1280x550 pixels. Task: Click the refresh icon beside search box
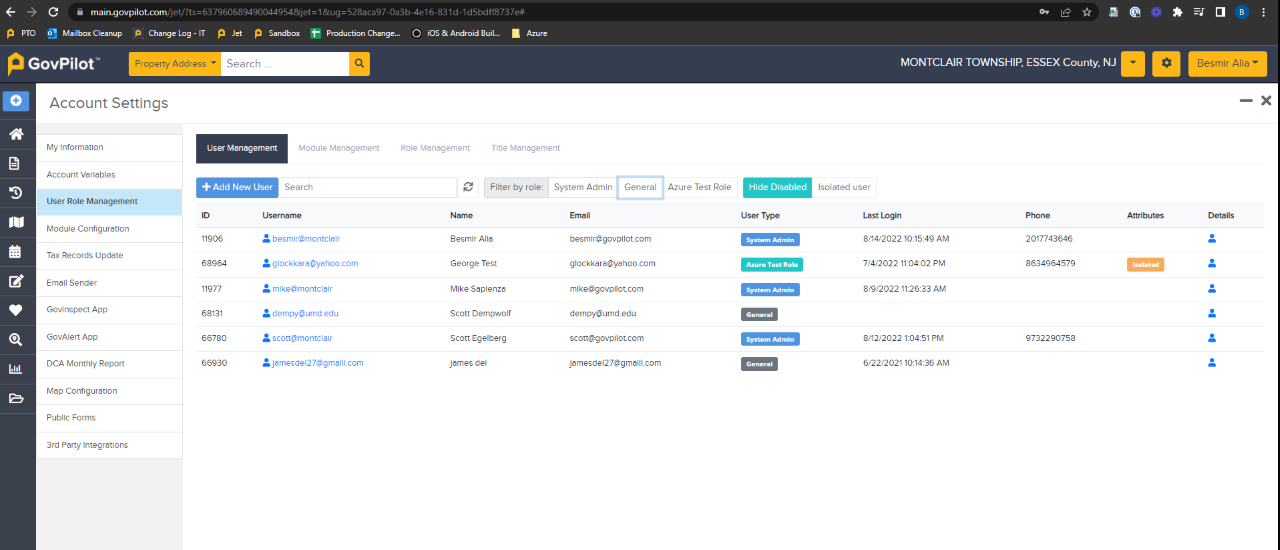point(469,187)
